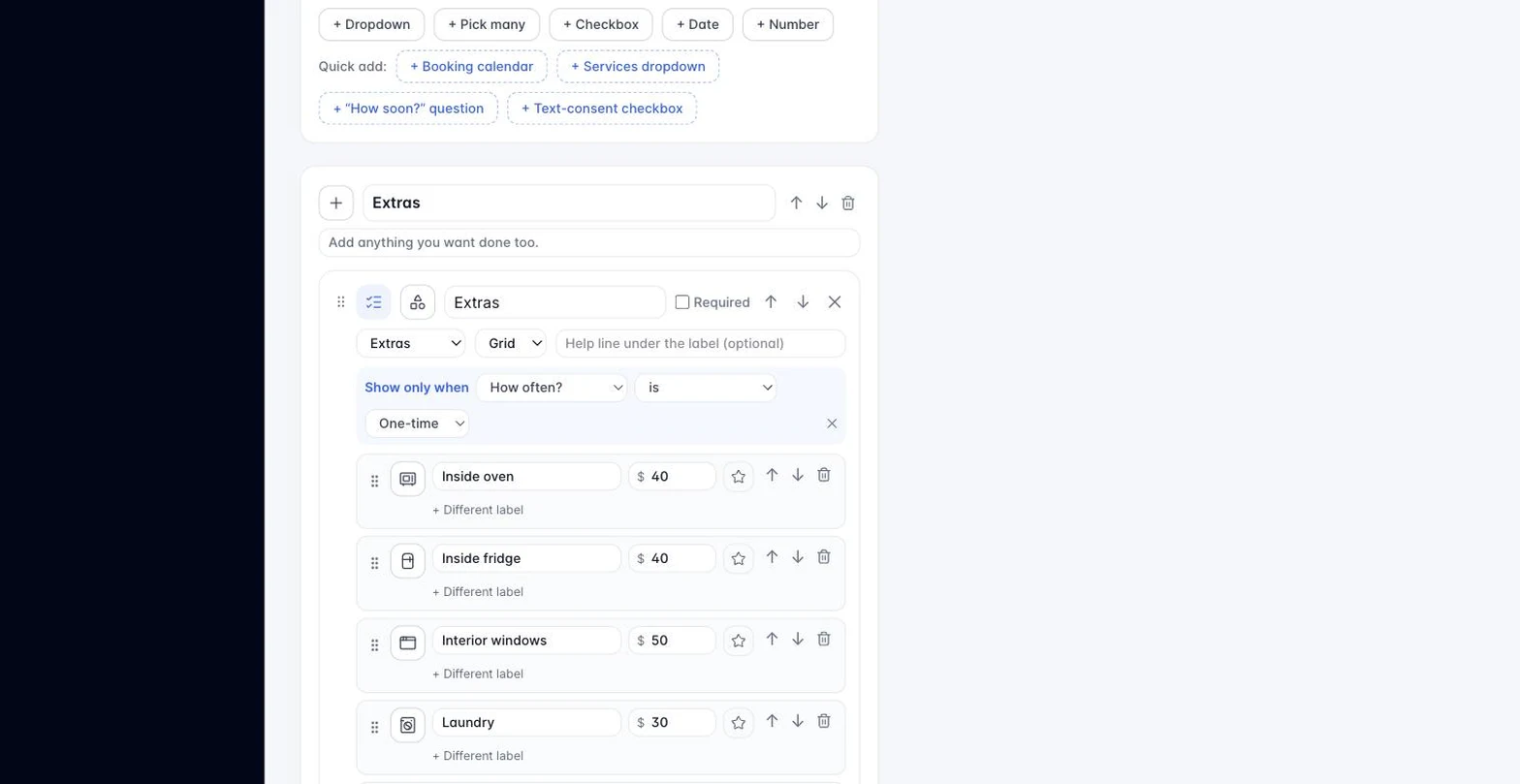Click the Inside fridge price field
Image resolution: width=1520 pixels, height=784 pixels.
(673, 558)
